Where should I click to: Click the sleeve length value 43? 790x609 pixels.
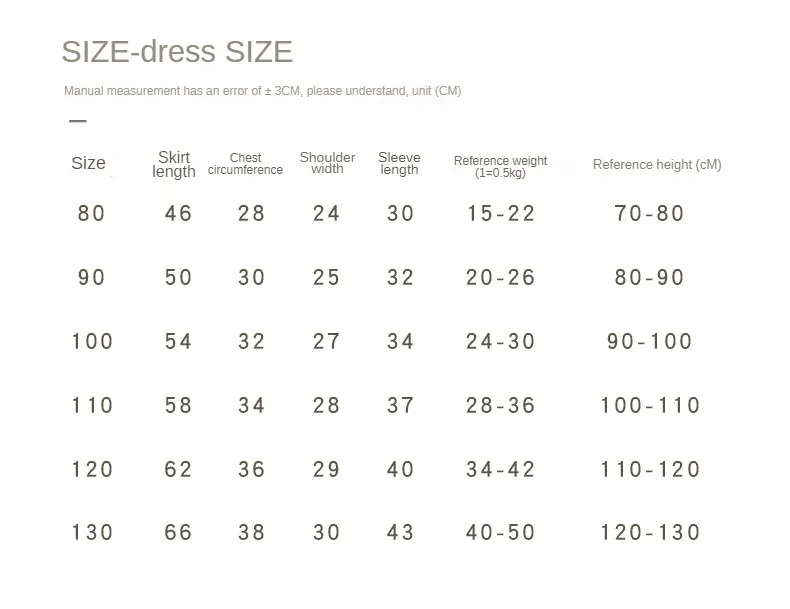tap(401, 532)
